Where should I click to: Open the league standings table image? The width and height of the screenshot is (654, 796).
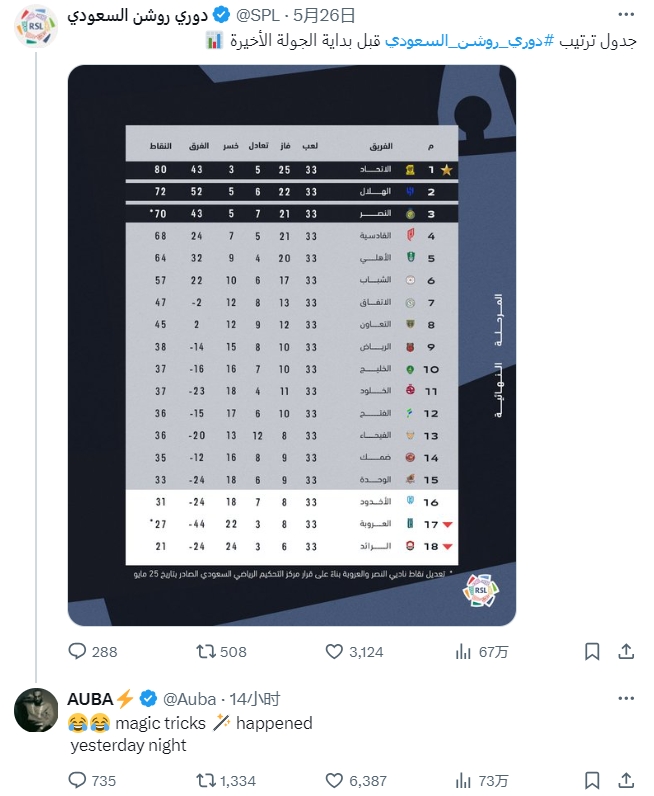pyautogui.click(x=291, y=345)
